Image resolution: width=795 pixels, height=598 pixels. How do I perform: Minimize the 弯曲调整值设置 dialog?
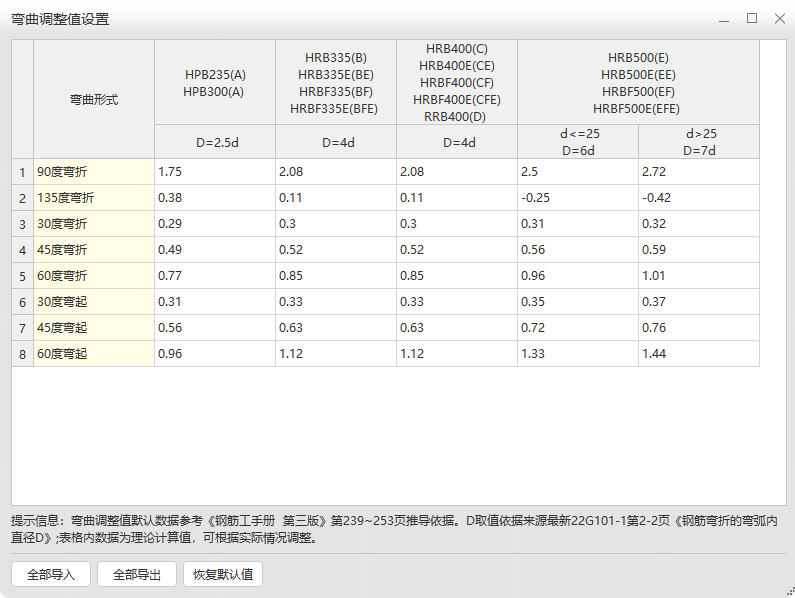(724, 19)
